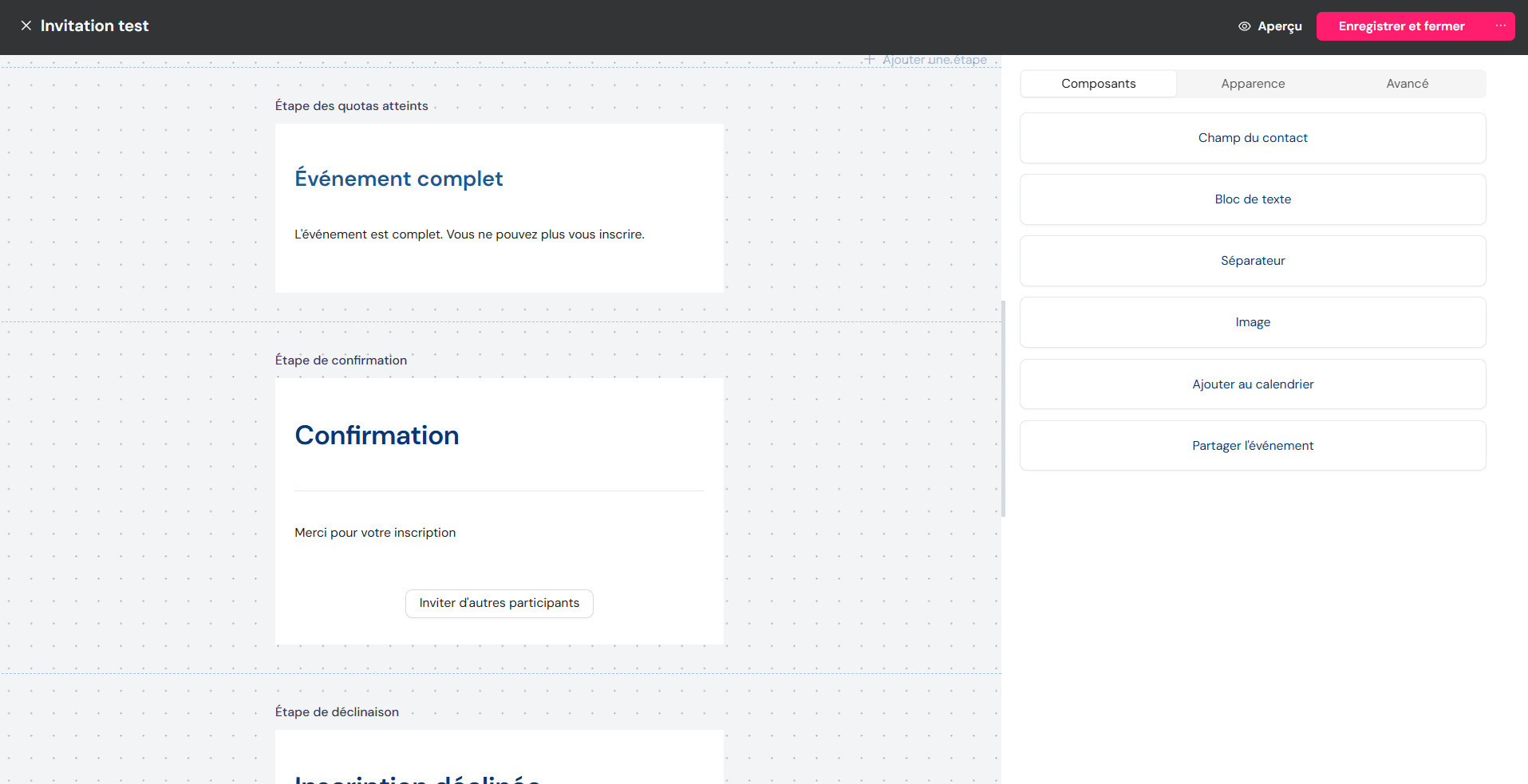Screen dimensions: 1528x784
Task: Add the Ajouter au calendrier component
Action: pos(1253,384)
